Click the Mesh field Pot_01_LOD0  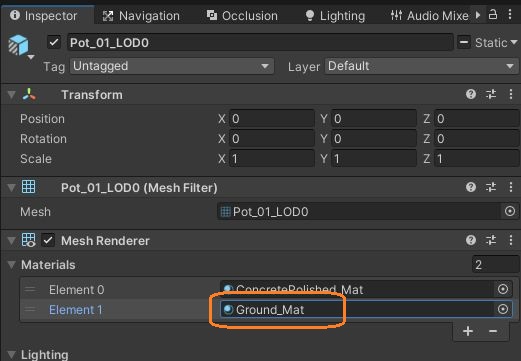click(359, 211)
